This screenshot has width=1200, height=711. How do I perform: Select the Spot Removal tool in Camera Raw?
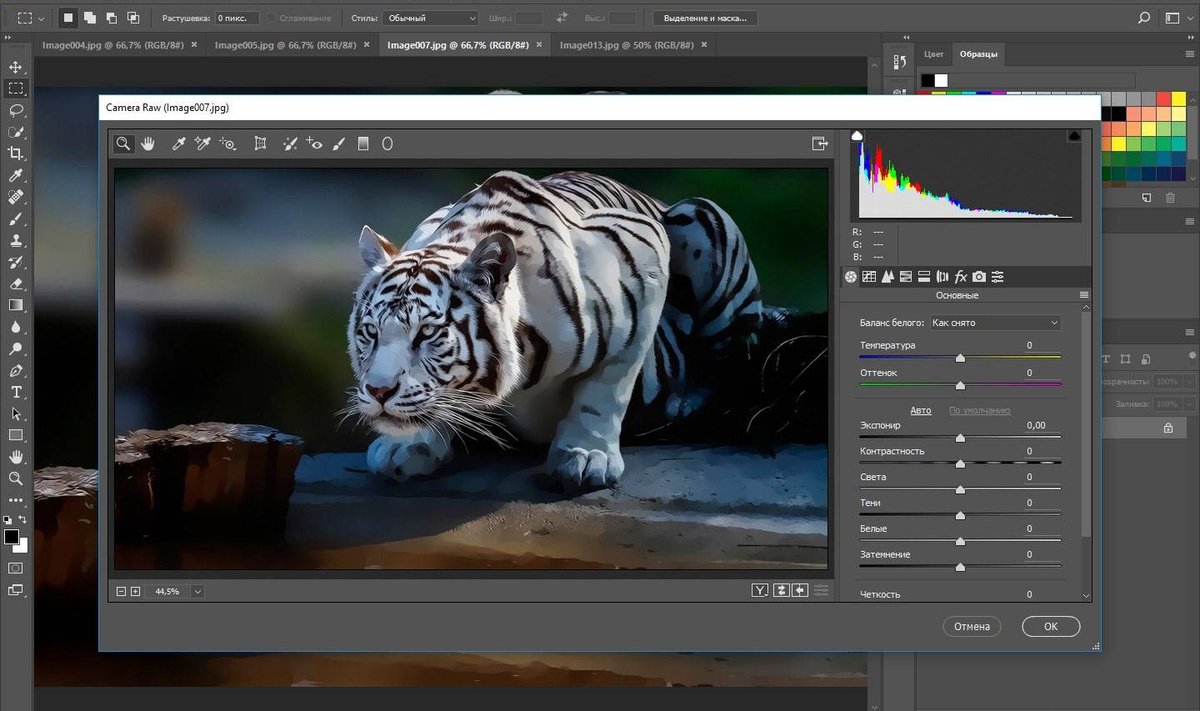290,144
